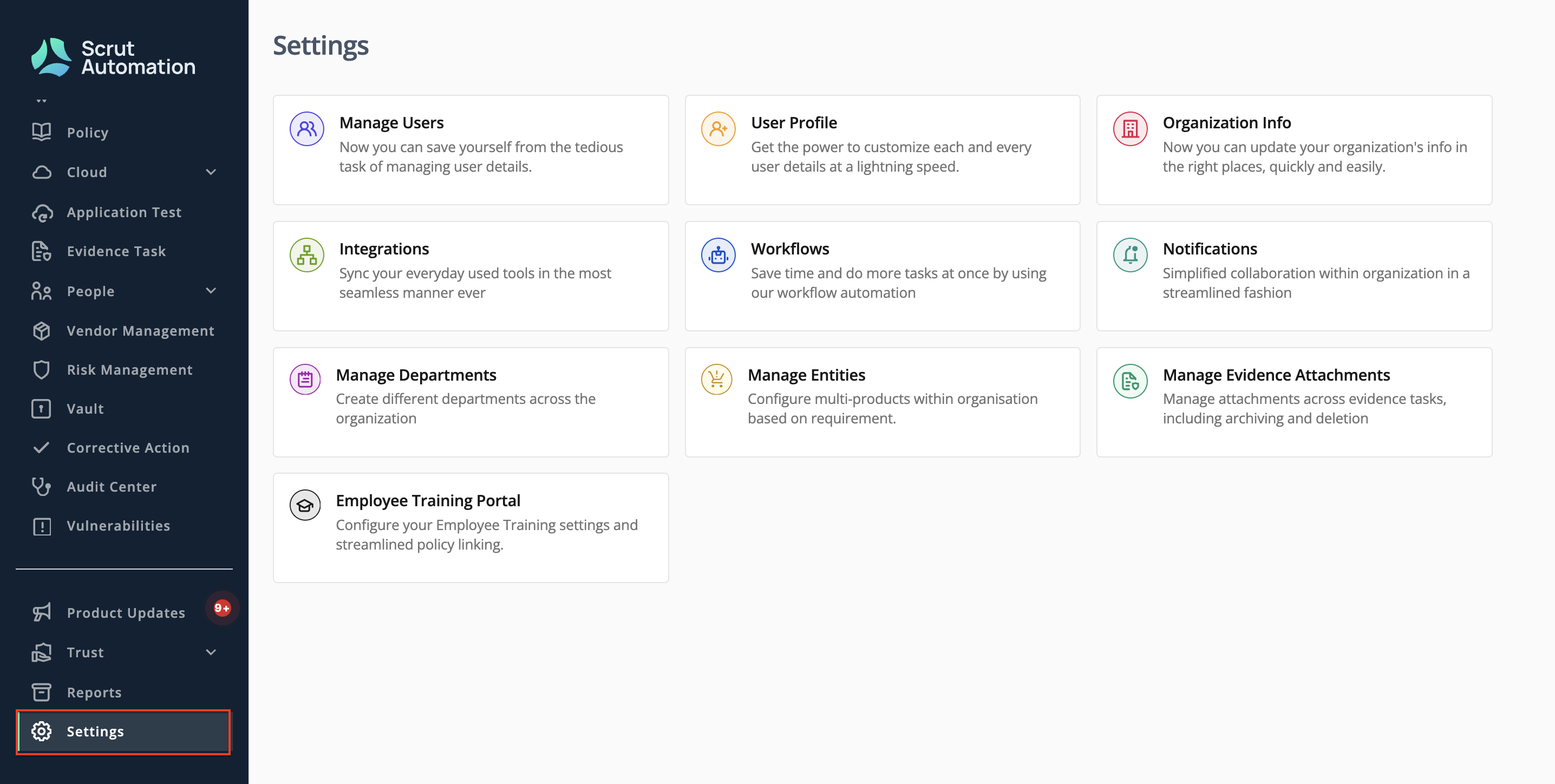Click the Settings gear icon
This screenshot has height=784, width=1555.
[x=42, y=731]
